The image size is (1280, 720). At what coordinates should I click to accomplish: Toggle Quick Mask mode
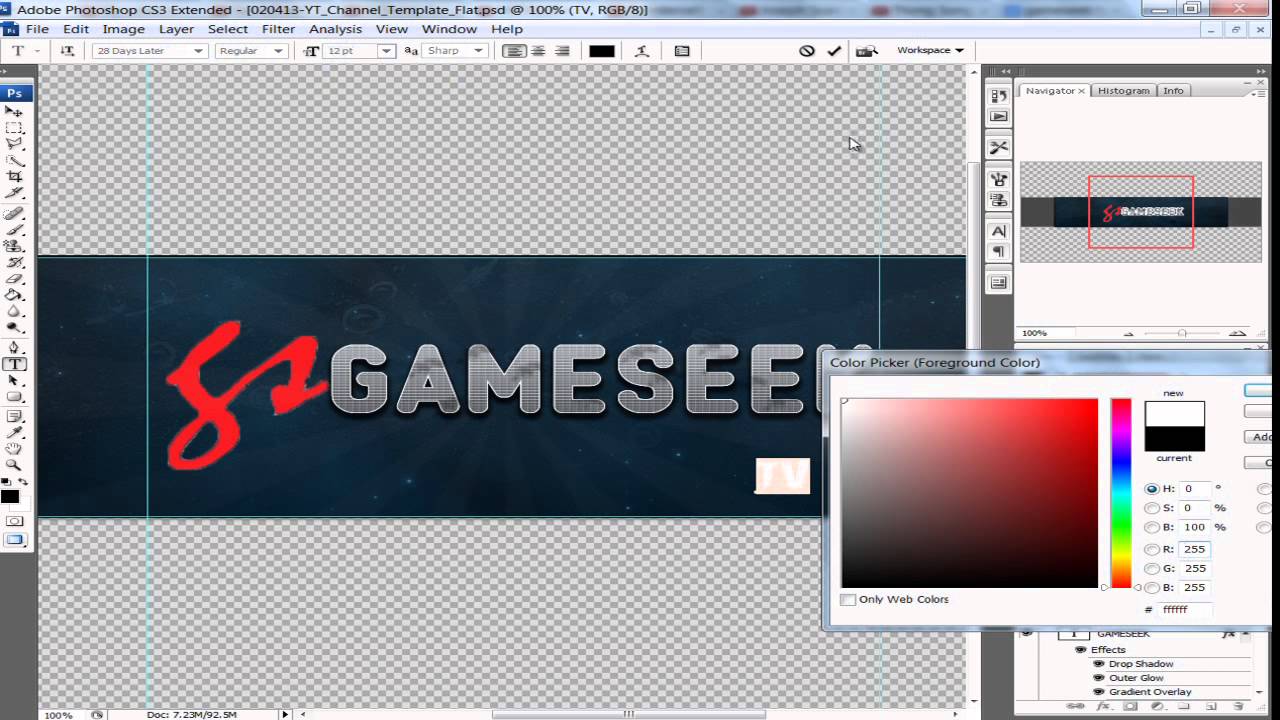14,521
